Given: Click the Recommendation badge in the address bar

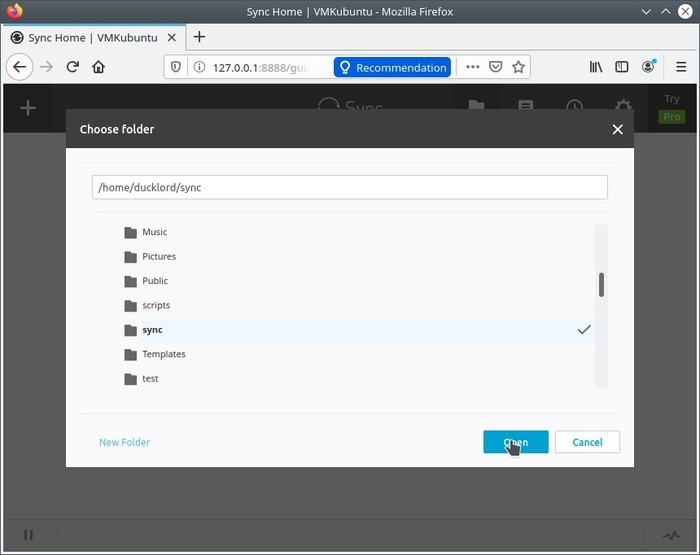Looking at the screenshot, I should tap(392, 67).
